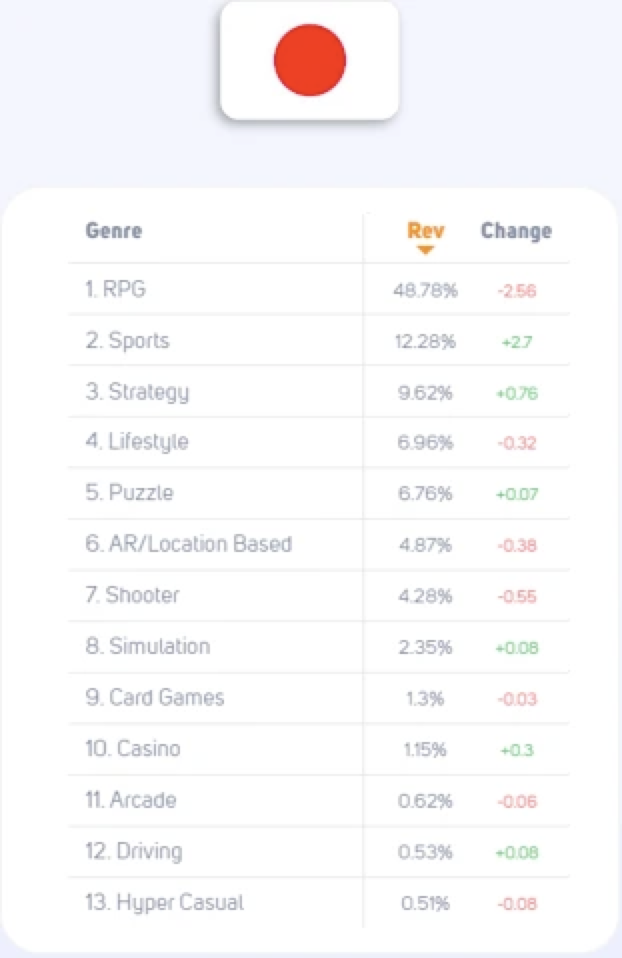Select the Casino genre row
Image resolution: width=622 pixels, height=958 pixels.
coord(319,749)
